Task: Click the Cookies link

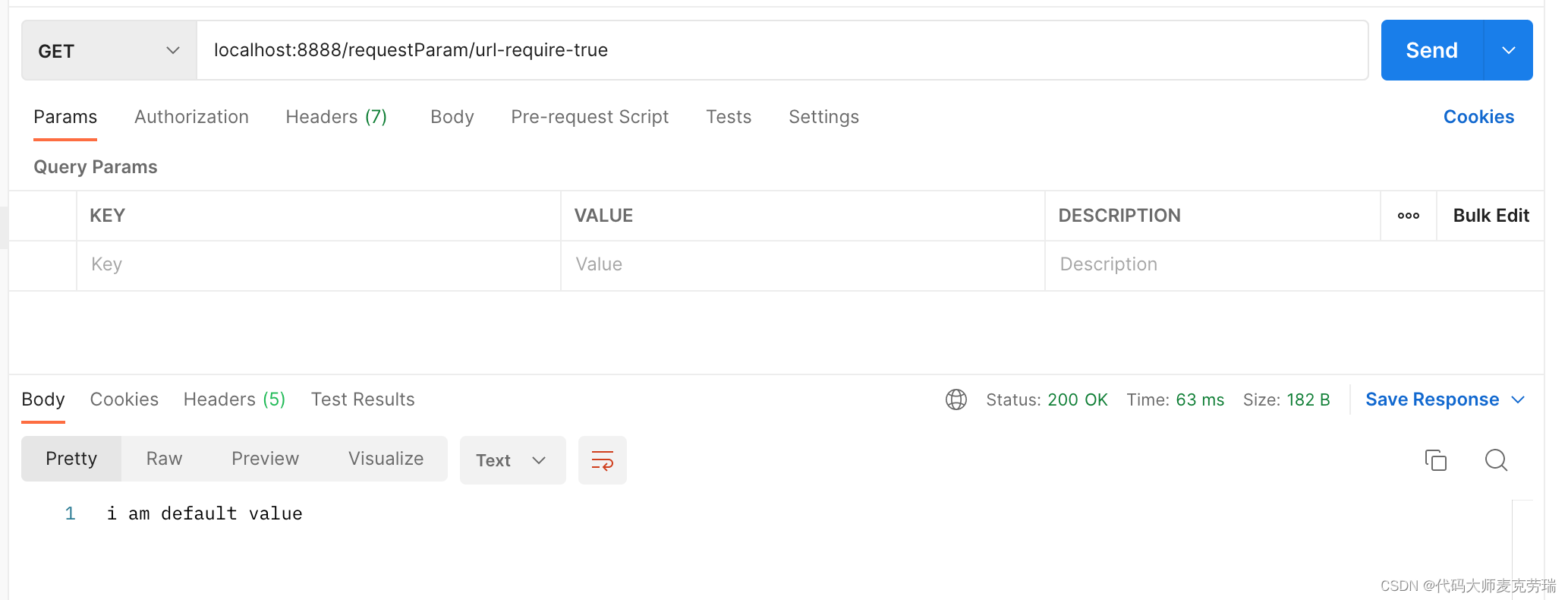Action: pyautogui.click(x=1478, y=117)
